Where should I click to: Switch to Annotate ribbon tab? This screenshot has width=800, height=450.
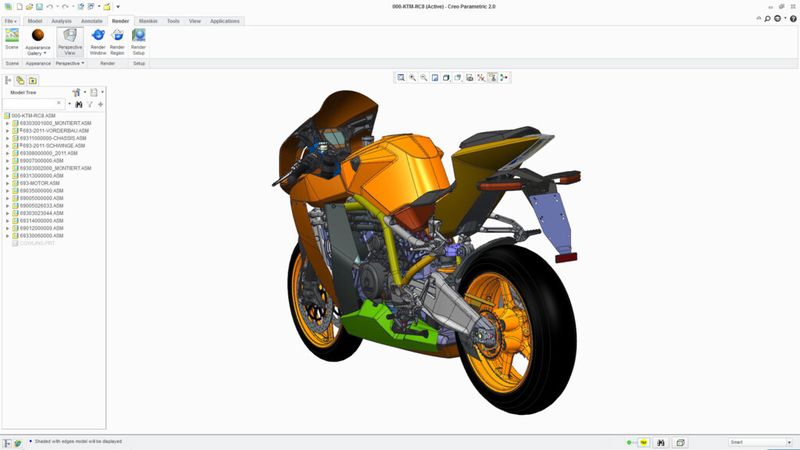(92, 21)
